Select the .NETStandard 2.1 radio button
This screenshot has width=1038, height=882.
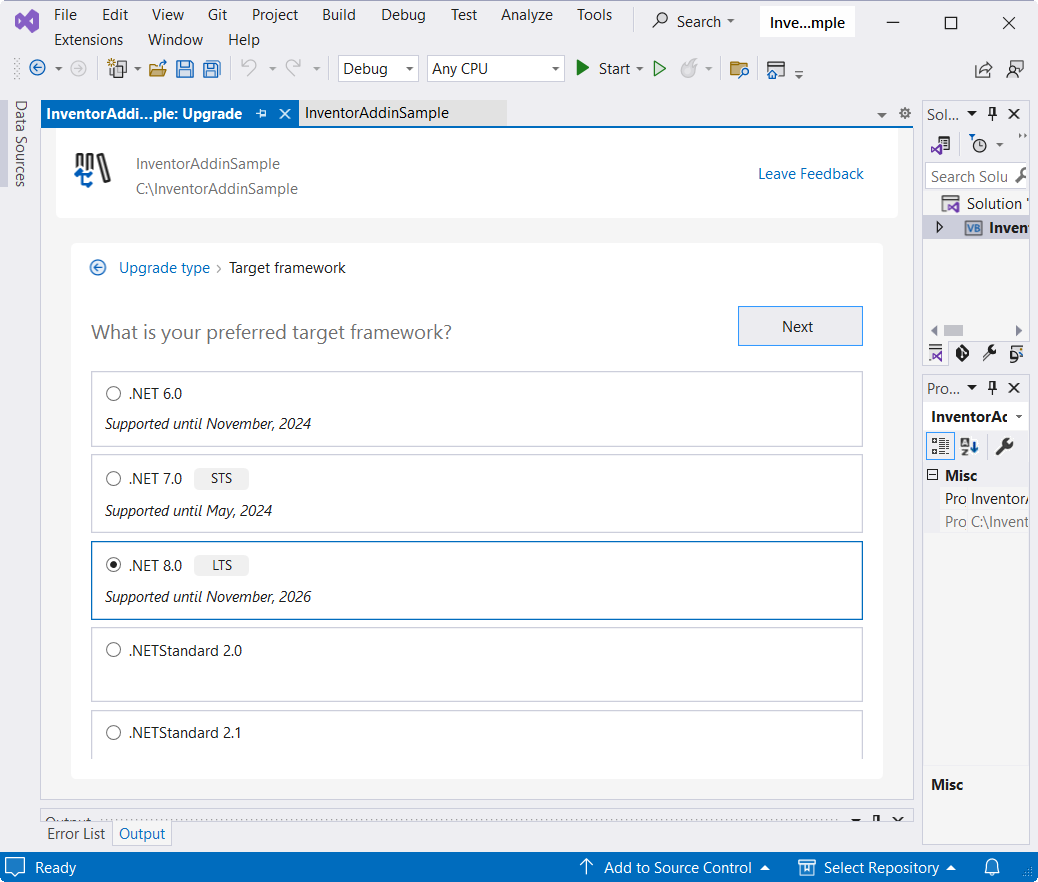tap(113, 732)
